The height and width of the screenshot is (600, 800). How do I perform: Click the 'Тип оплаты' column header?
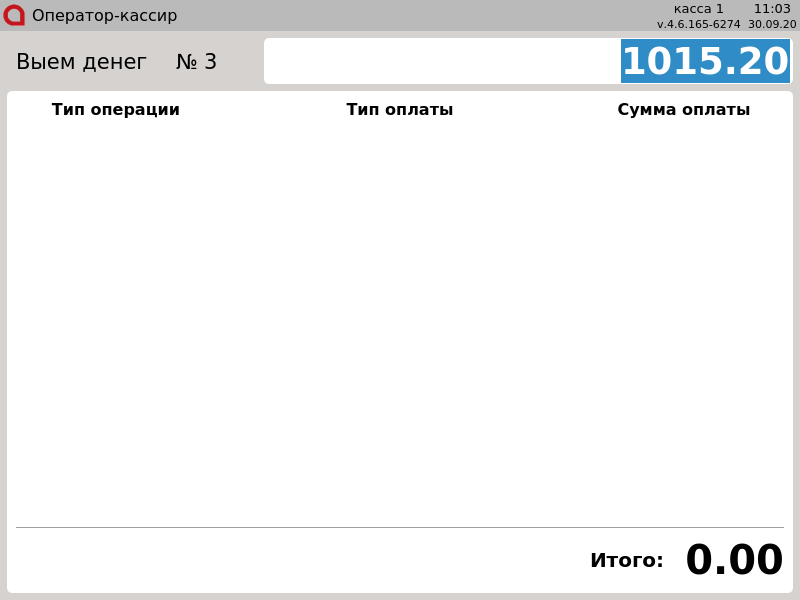pos(399,110)
